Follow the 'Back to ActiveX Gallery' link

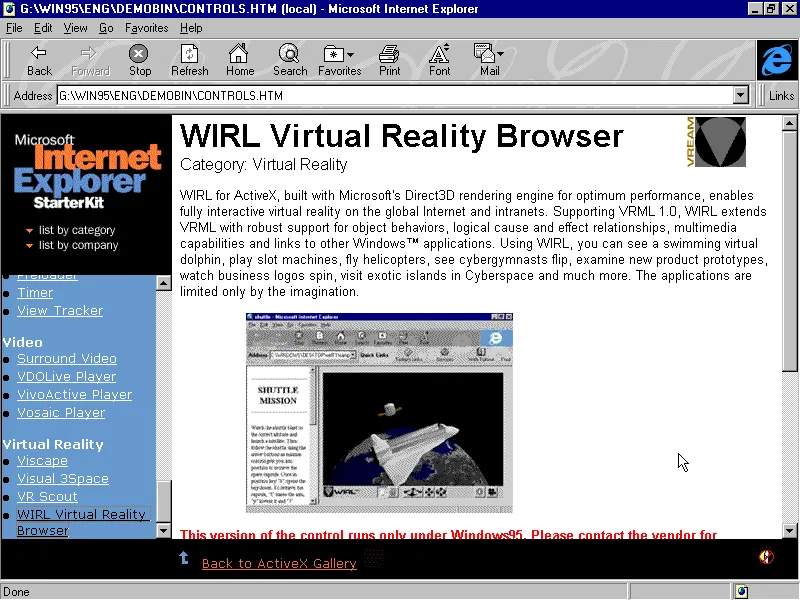point(278,563)
